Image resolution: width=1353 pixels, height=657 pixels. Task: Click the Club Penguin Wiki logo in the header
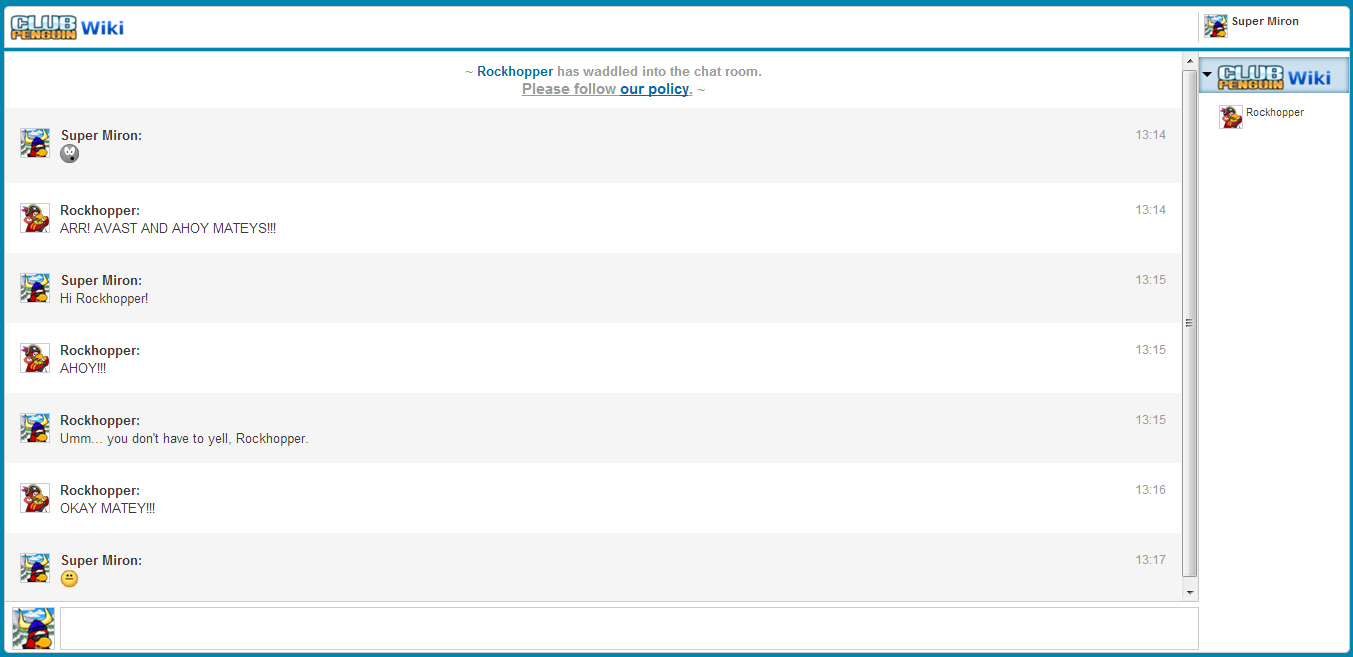66,26
